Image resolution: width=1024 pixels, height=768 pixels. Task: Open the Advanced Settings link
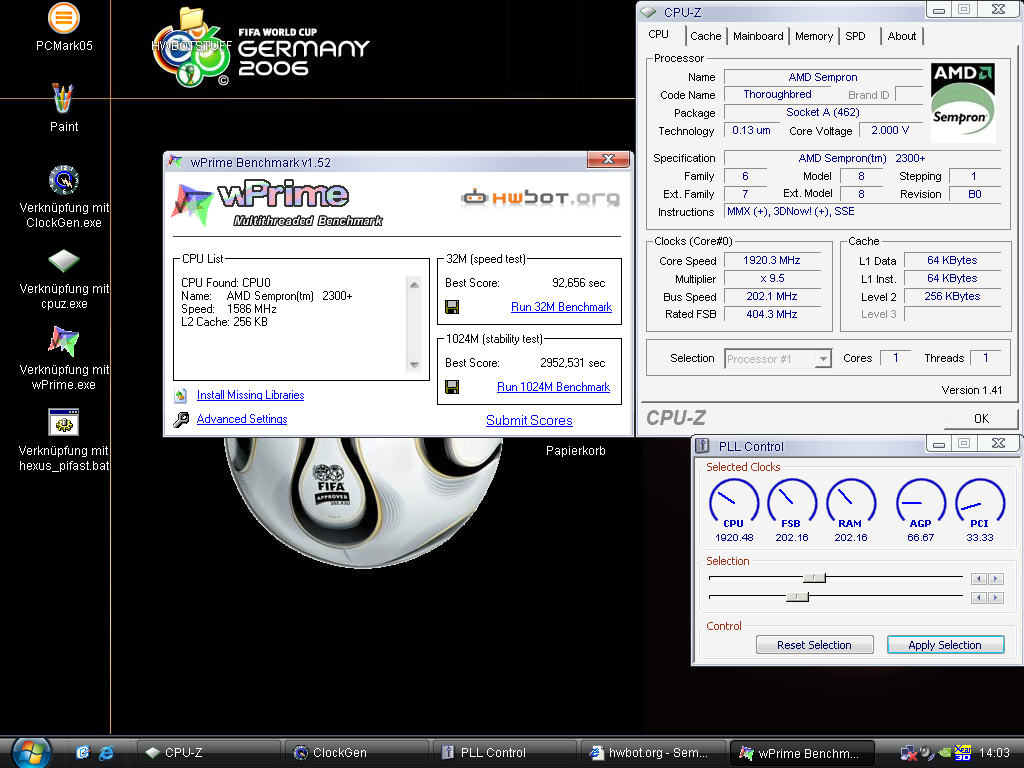tap(242, 419)
